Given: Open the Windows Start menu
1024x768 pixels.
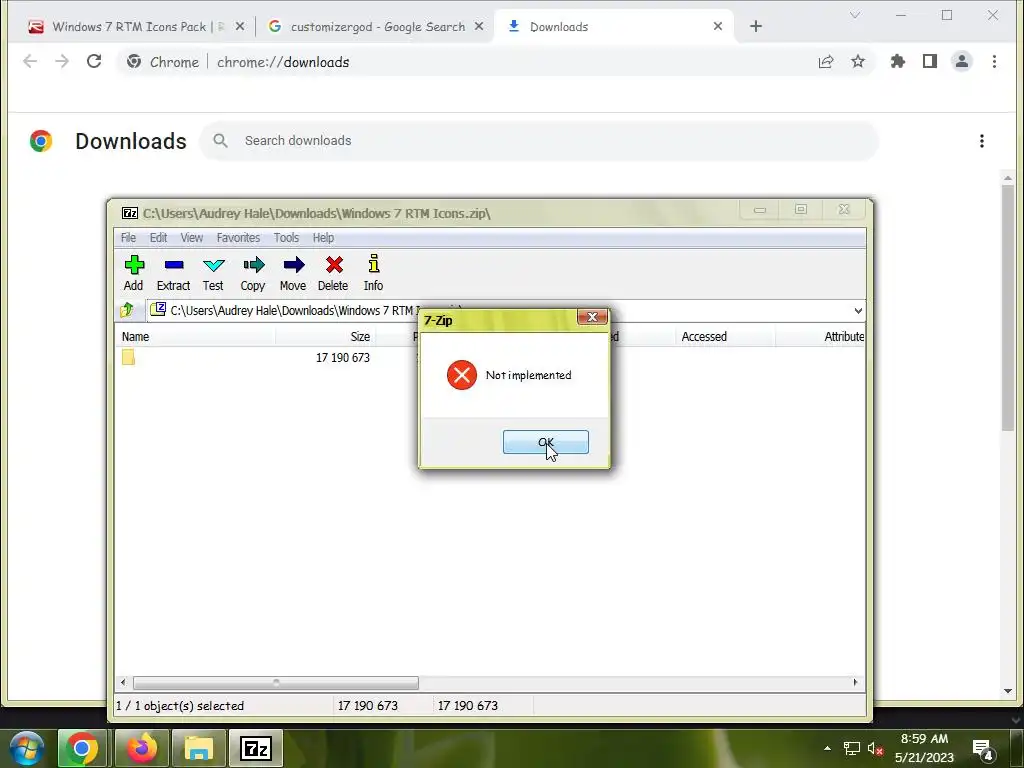Looking at the screenshot, I should click(26, 748).
